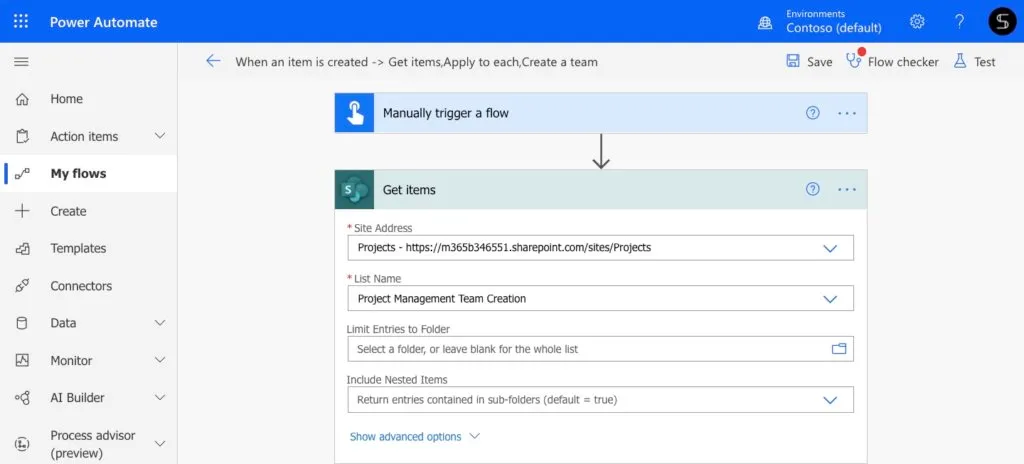1024x464 pixels.
Task: Click the Templates icon
Action: [x=22, y=248]
